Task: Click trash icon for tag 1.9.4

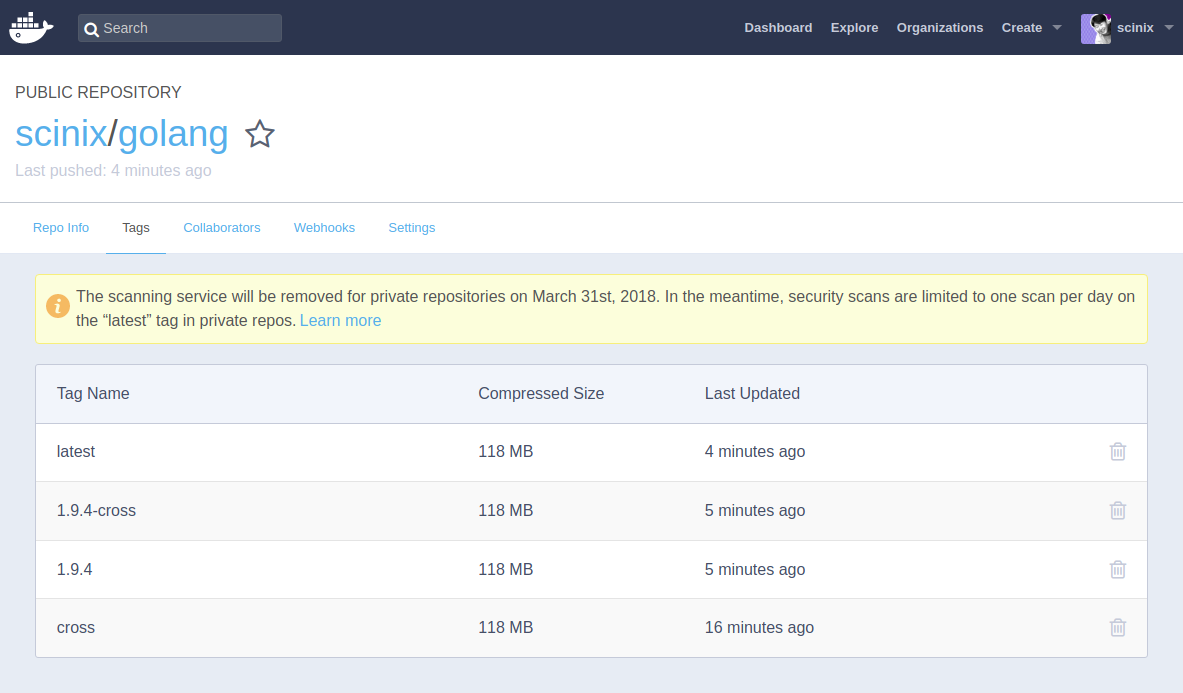Action: 1118,570
